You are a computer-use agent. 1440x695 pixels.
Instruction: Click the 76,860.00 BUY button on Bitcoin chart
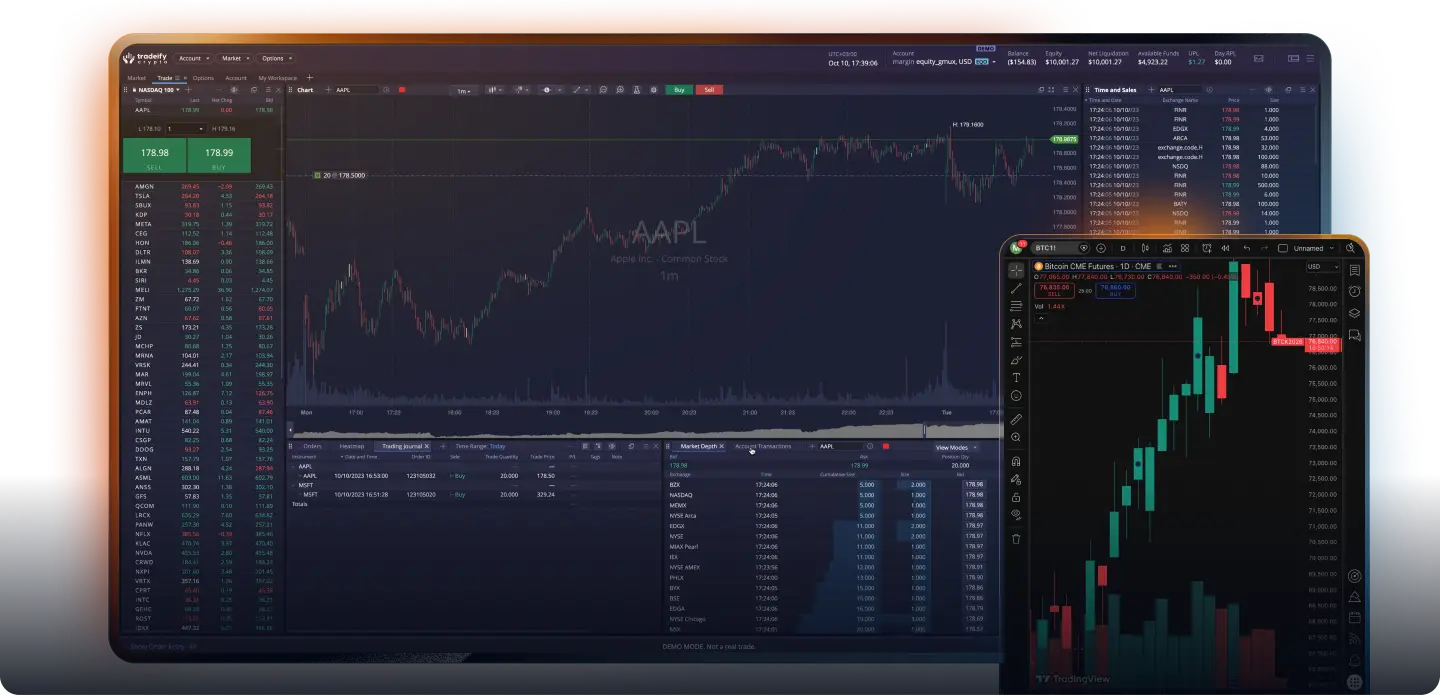click(x=1115, y=291)
